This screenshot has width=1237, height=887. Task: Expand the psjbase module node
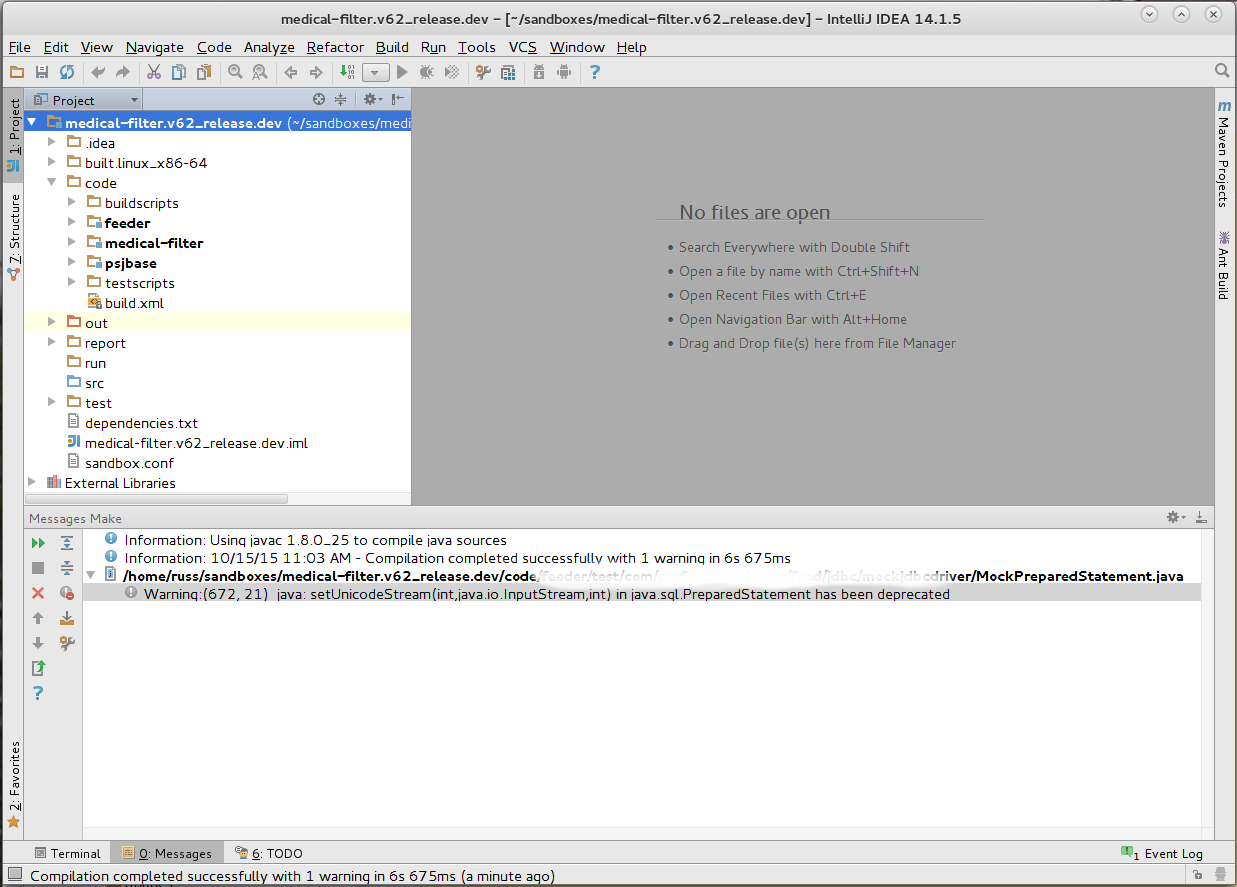72,263
